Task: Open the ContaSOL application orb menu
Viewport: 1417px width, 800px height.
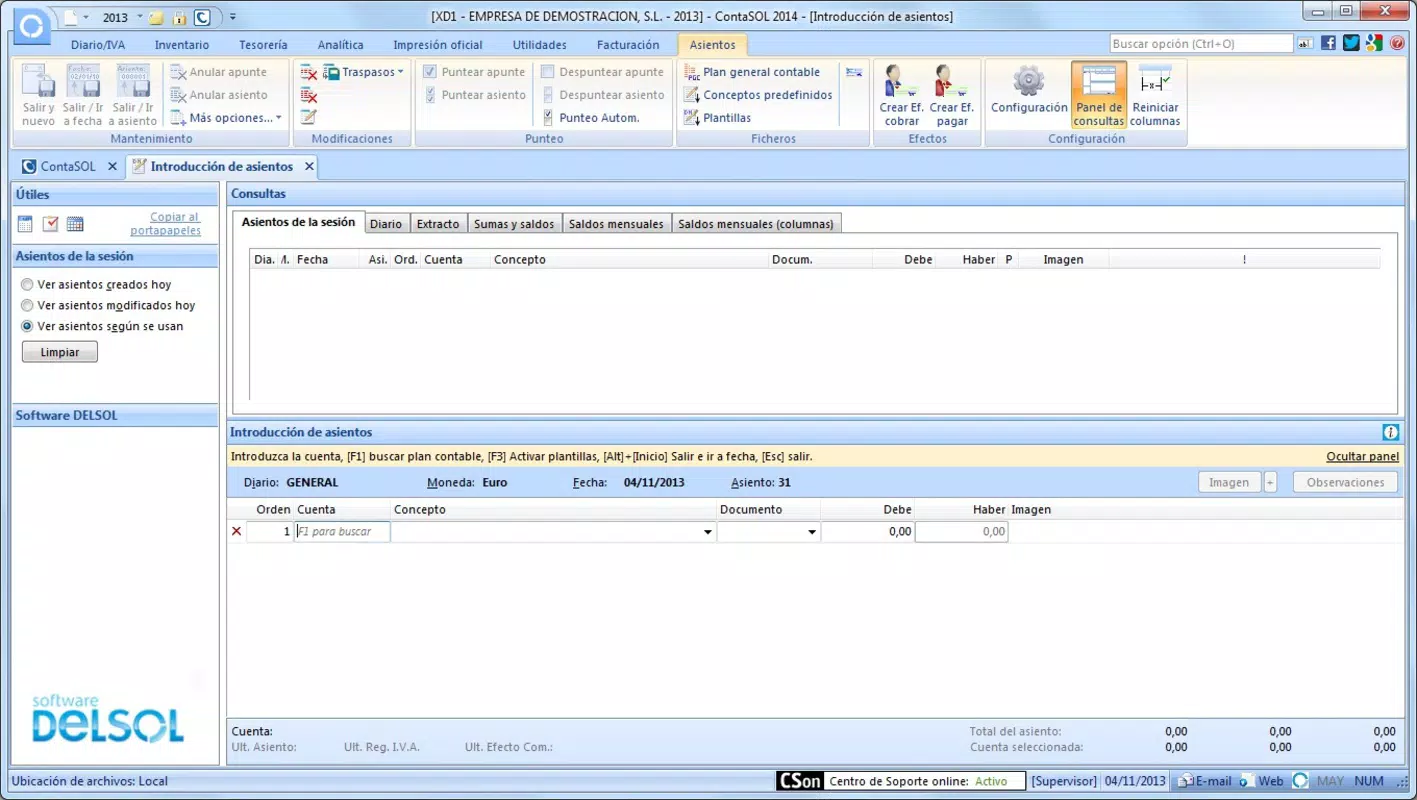Action: [x=33, y=26]
